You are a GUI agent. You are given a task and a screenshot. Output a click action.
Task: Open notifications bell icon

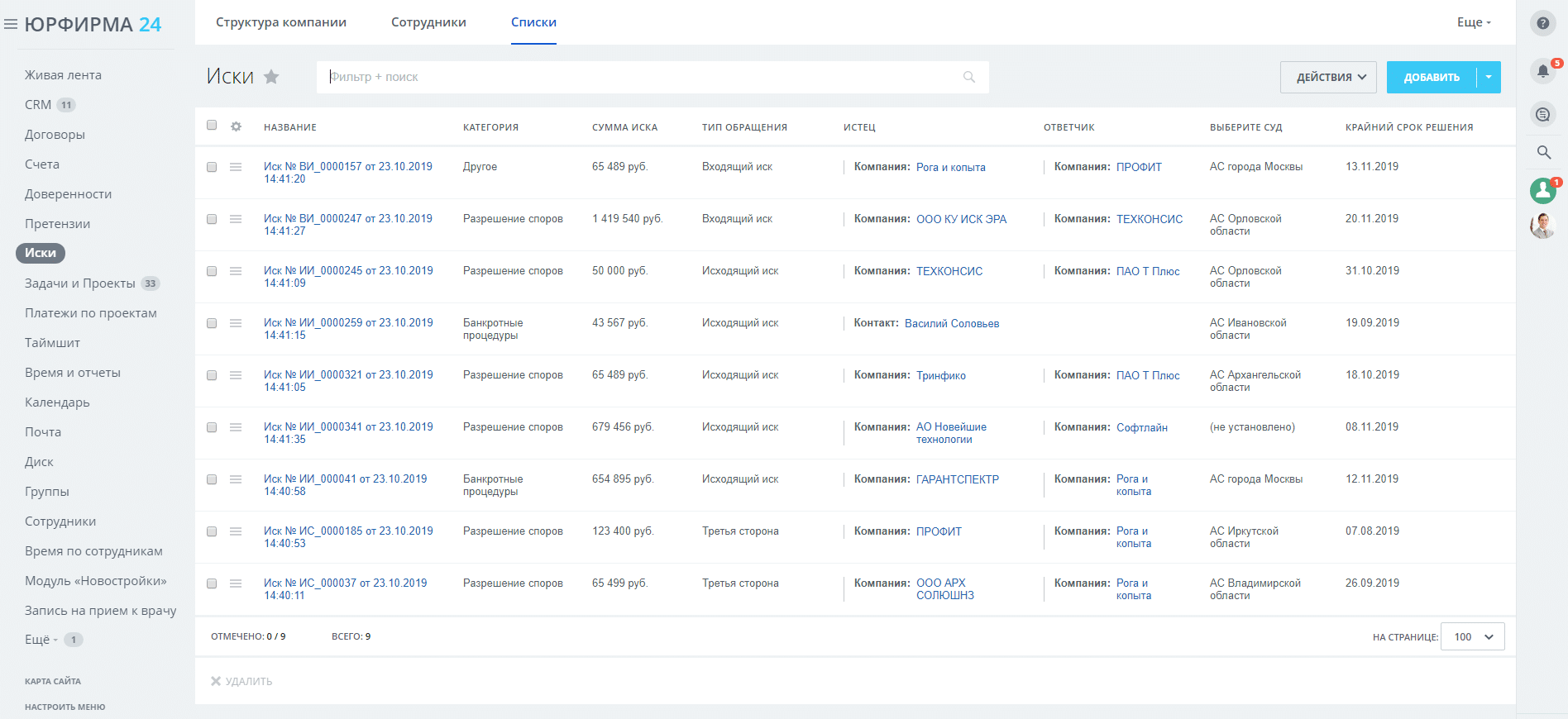click(x=1542, y=71)
